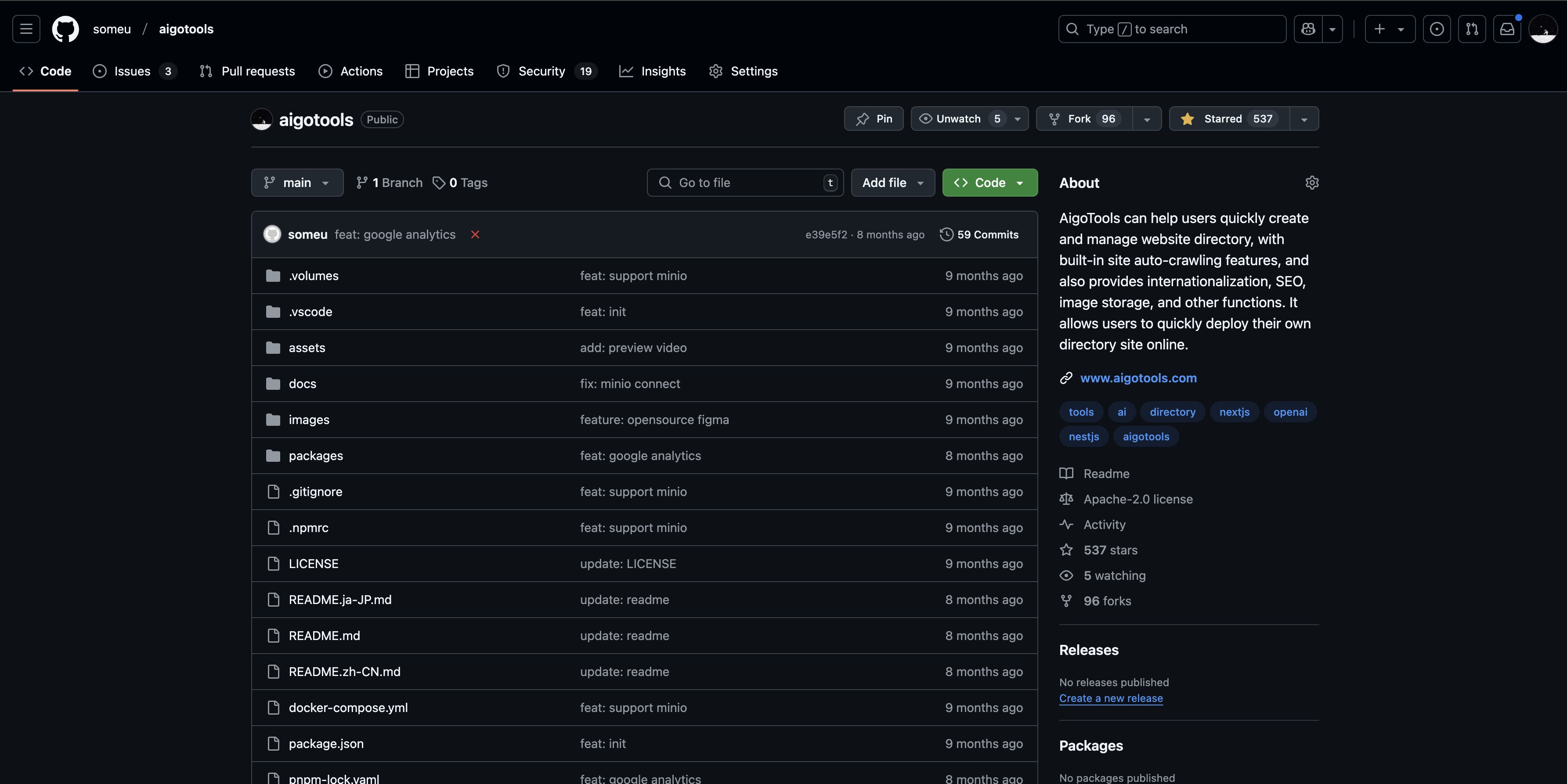Open commit hash e39e5f2
This screenshot has height=784, width=1567.
point(826,235)
